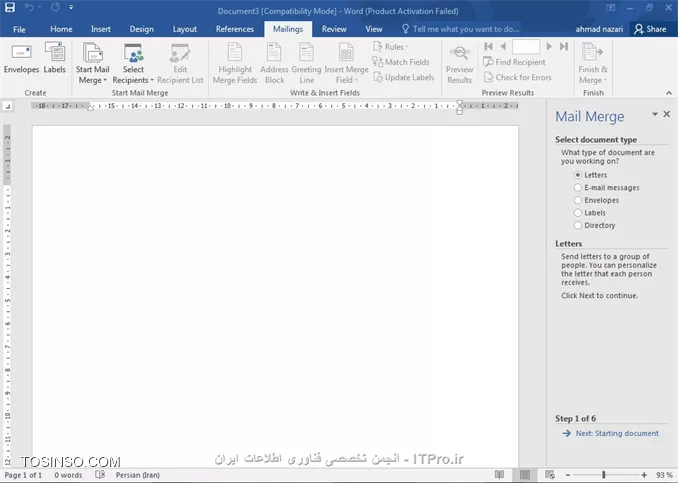Click the Undo arrow icon
The height and width of the screenshot is (483, 678).
point(29,7)
